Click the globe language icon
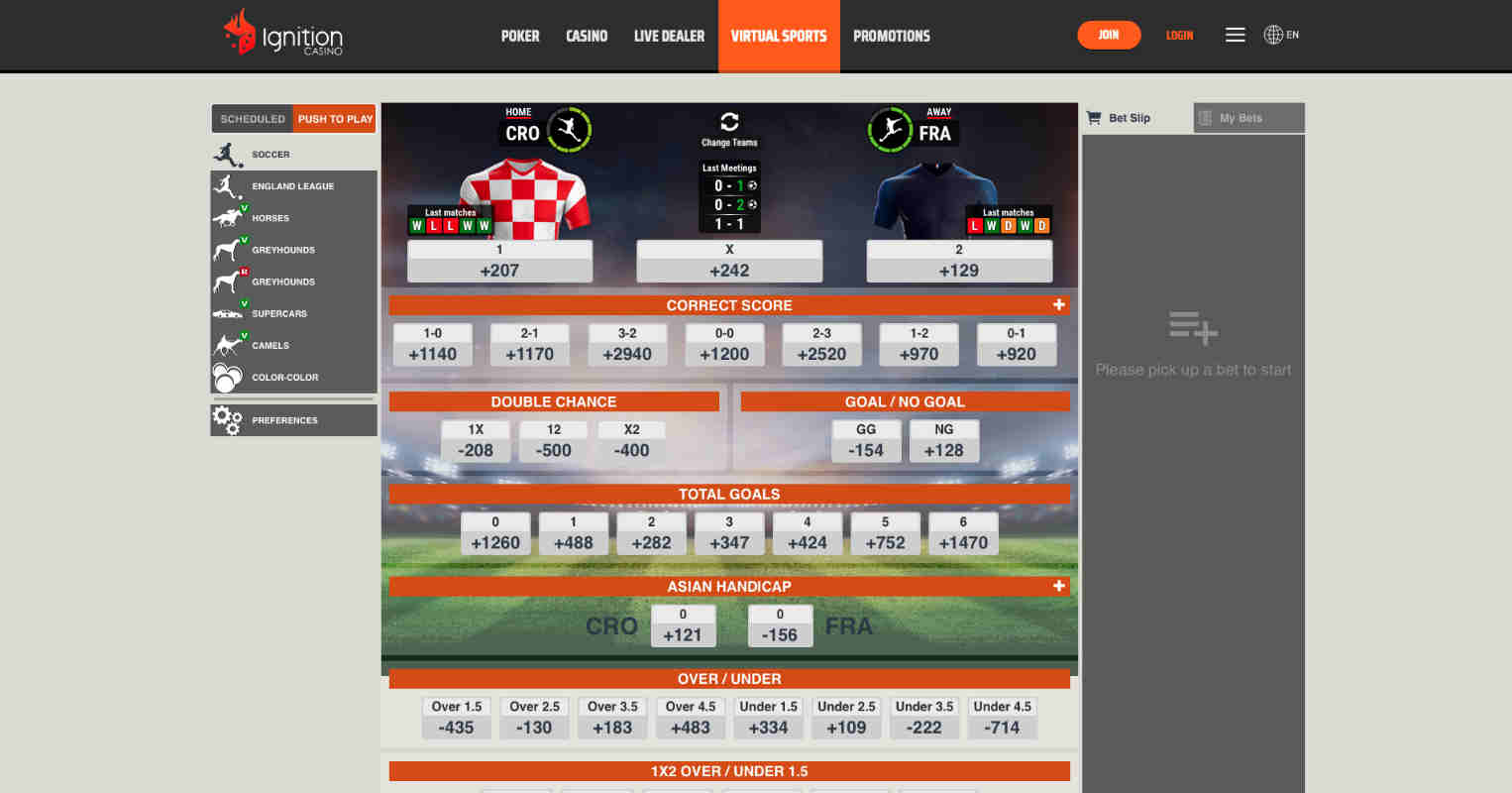This screenshot has height=793, width=1512. click(1273, 35)
